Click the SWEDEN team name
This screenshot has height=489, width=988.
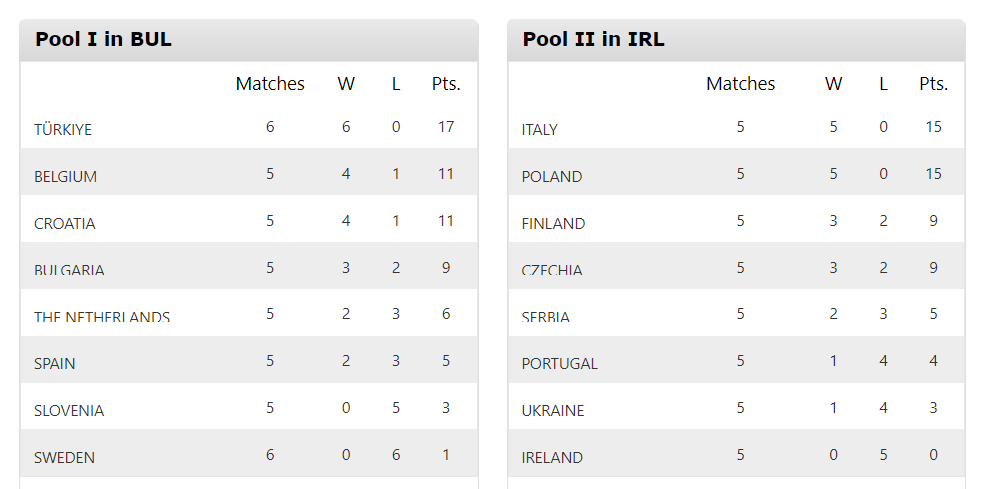[x=64, y=457]
